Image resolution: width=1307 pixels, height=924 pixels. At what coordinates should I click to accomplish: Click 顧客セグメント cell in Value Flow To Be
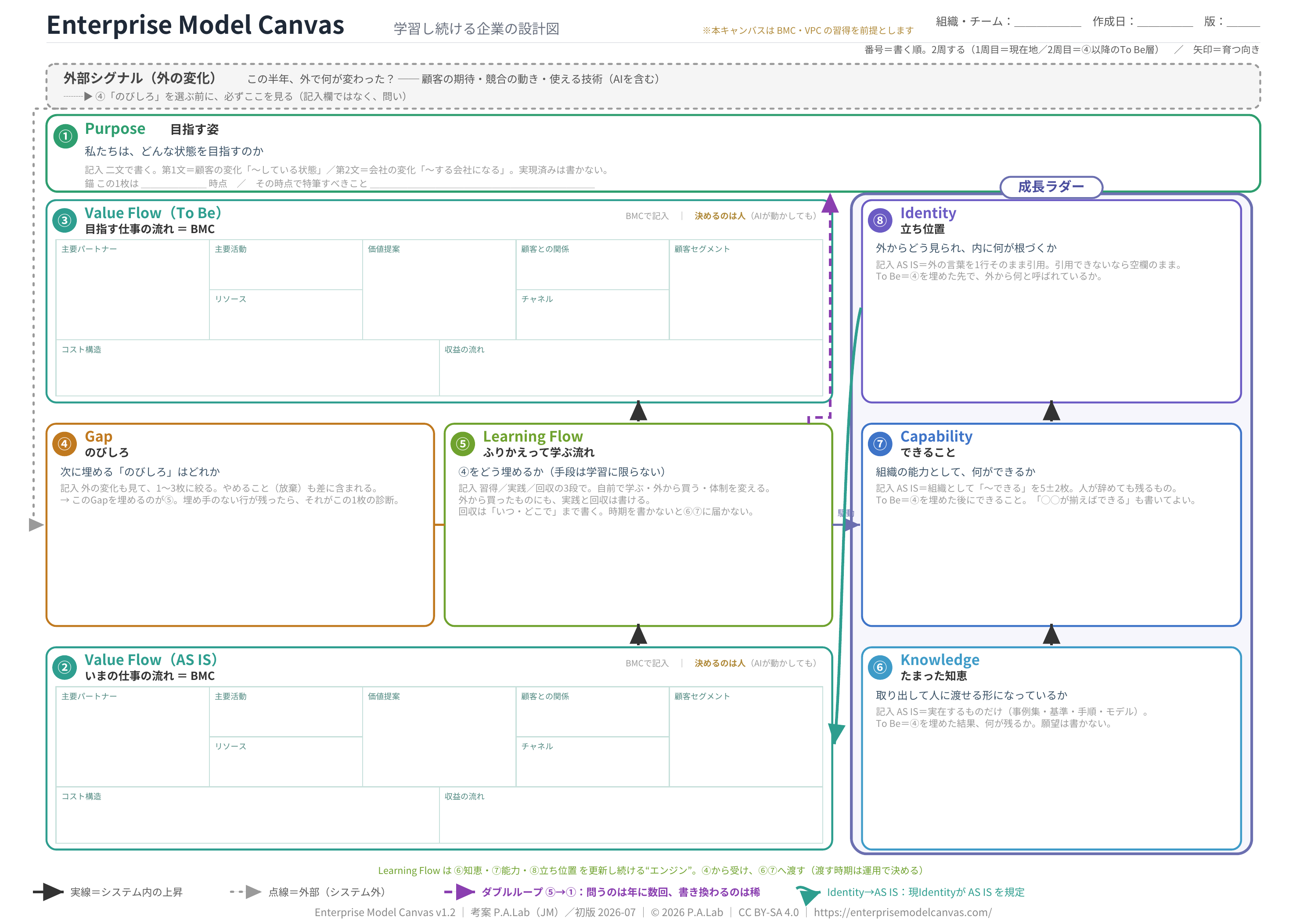tap(746, 290)
